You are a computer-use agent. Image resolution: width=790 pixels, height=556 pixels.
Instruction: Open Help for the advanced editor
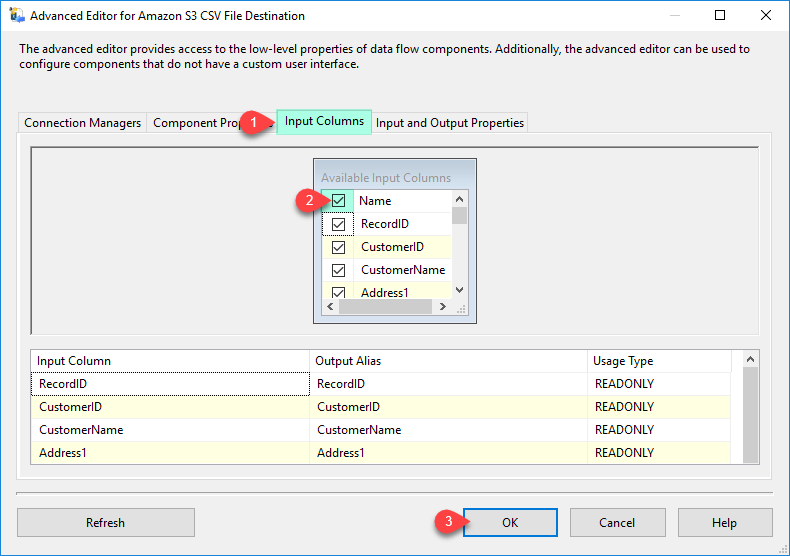(x=725, y=523)
